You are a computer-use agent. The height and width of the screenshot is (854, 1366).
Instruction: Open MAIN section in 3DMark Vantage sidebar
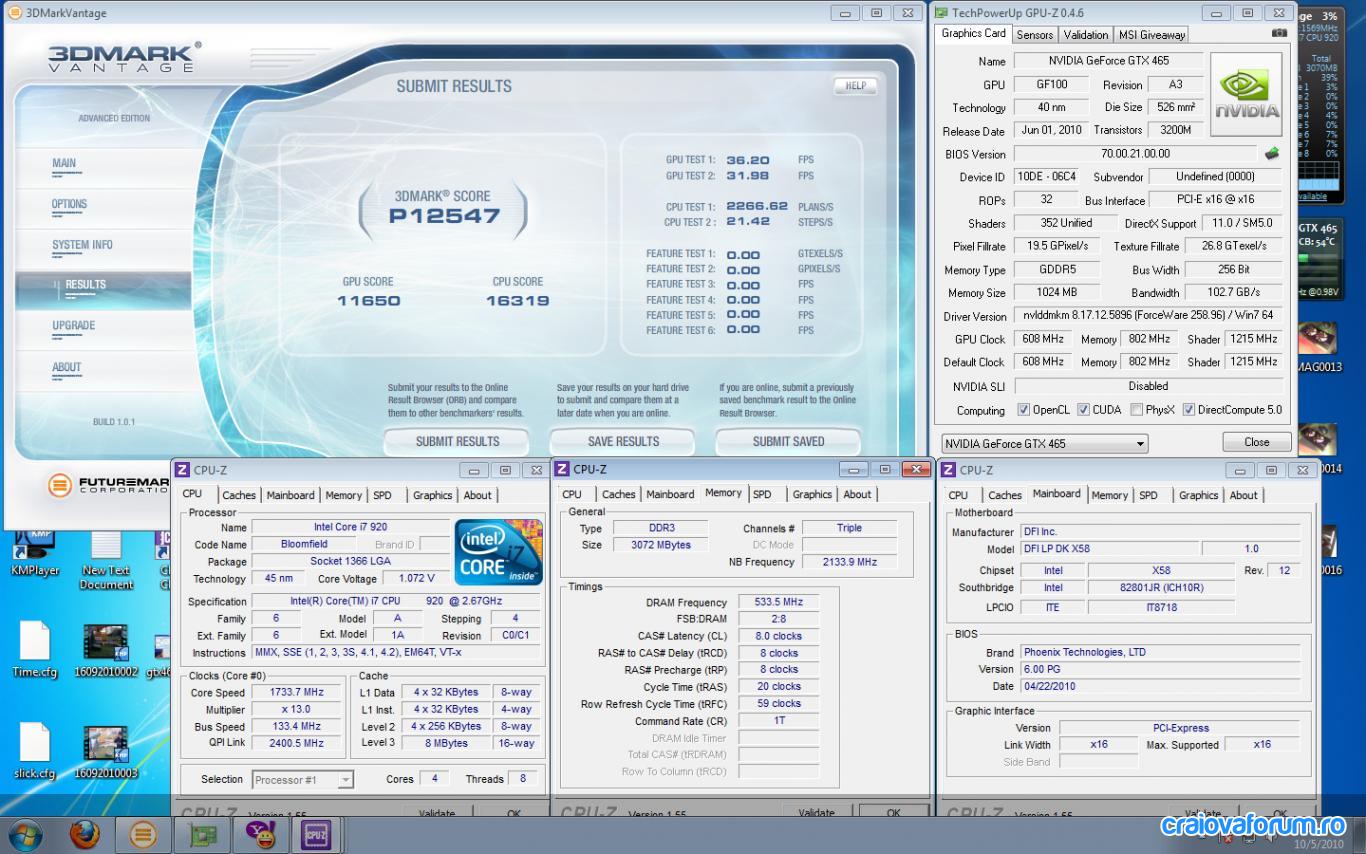click(x=64, y=163)
